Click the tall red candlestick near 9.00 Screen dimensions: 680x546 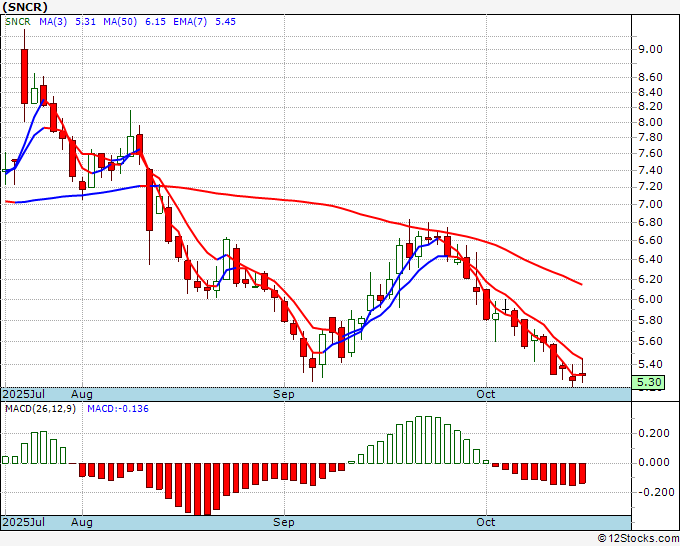tap(24, 76)
